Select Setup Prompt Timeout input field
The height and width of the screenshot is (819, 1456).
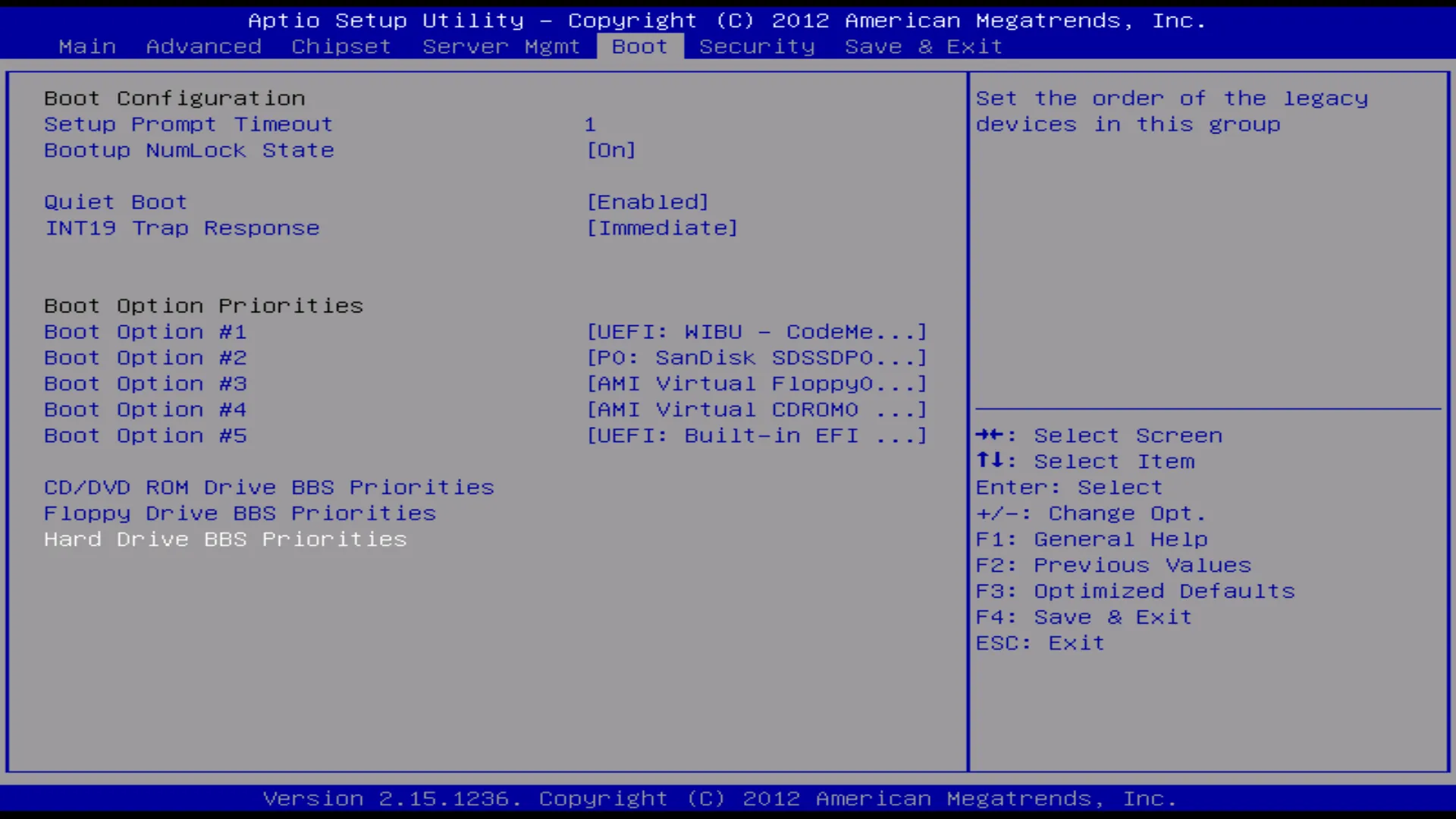(591, 123)
